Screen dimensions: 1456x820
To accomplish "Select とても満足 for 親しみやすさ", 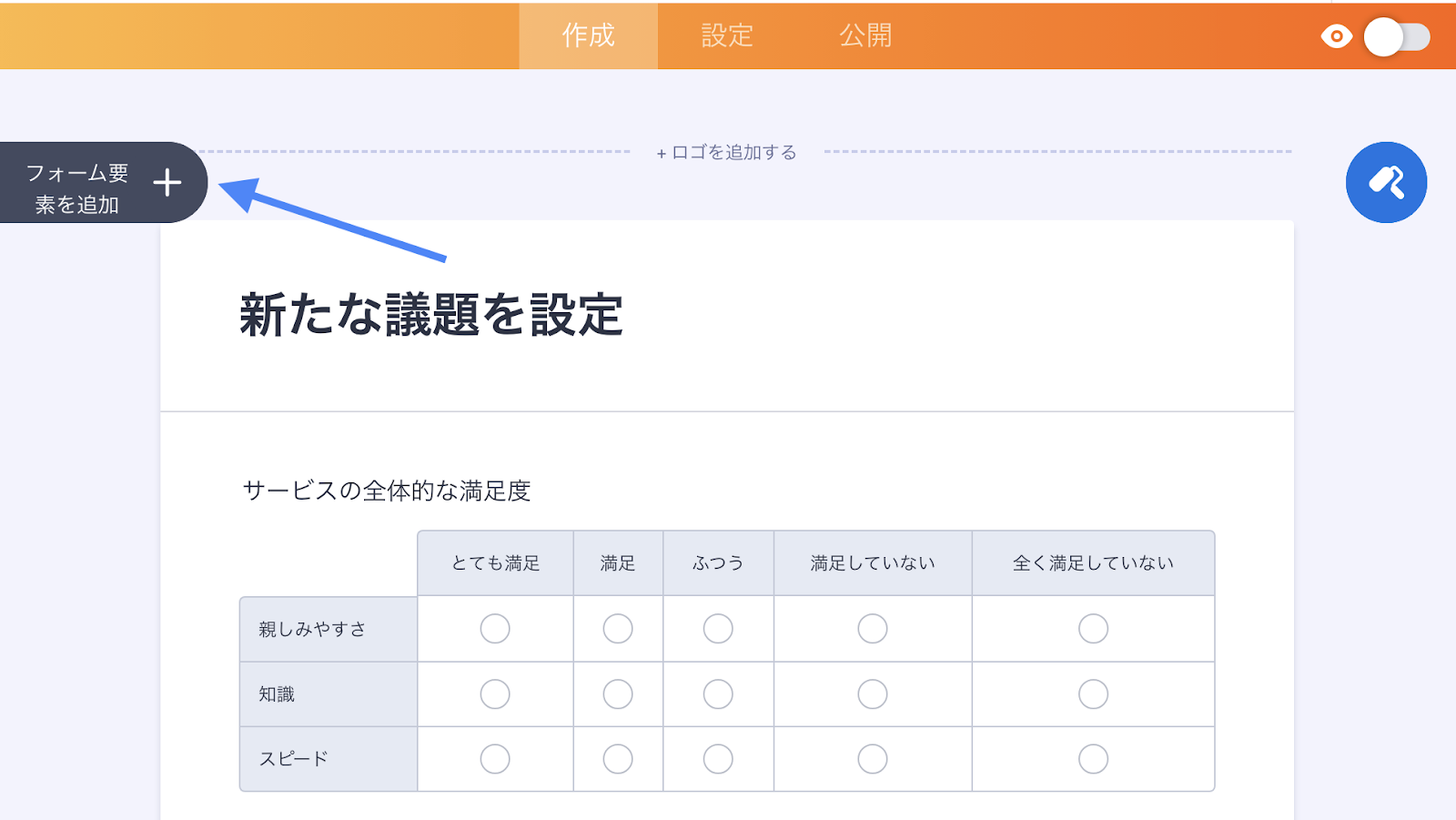I will coord(495,629).
